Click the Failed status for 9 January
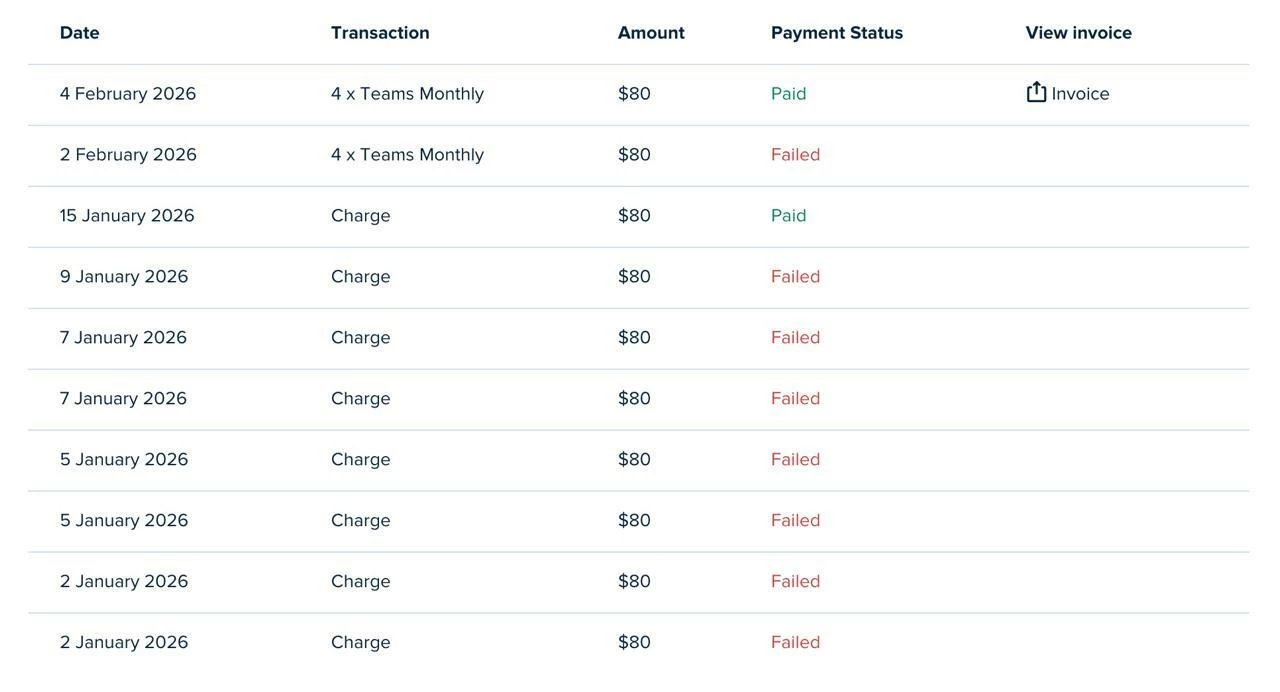1280x692 pixels. pos(795,277)
